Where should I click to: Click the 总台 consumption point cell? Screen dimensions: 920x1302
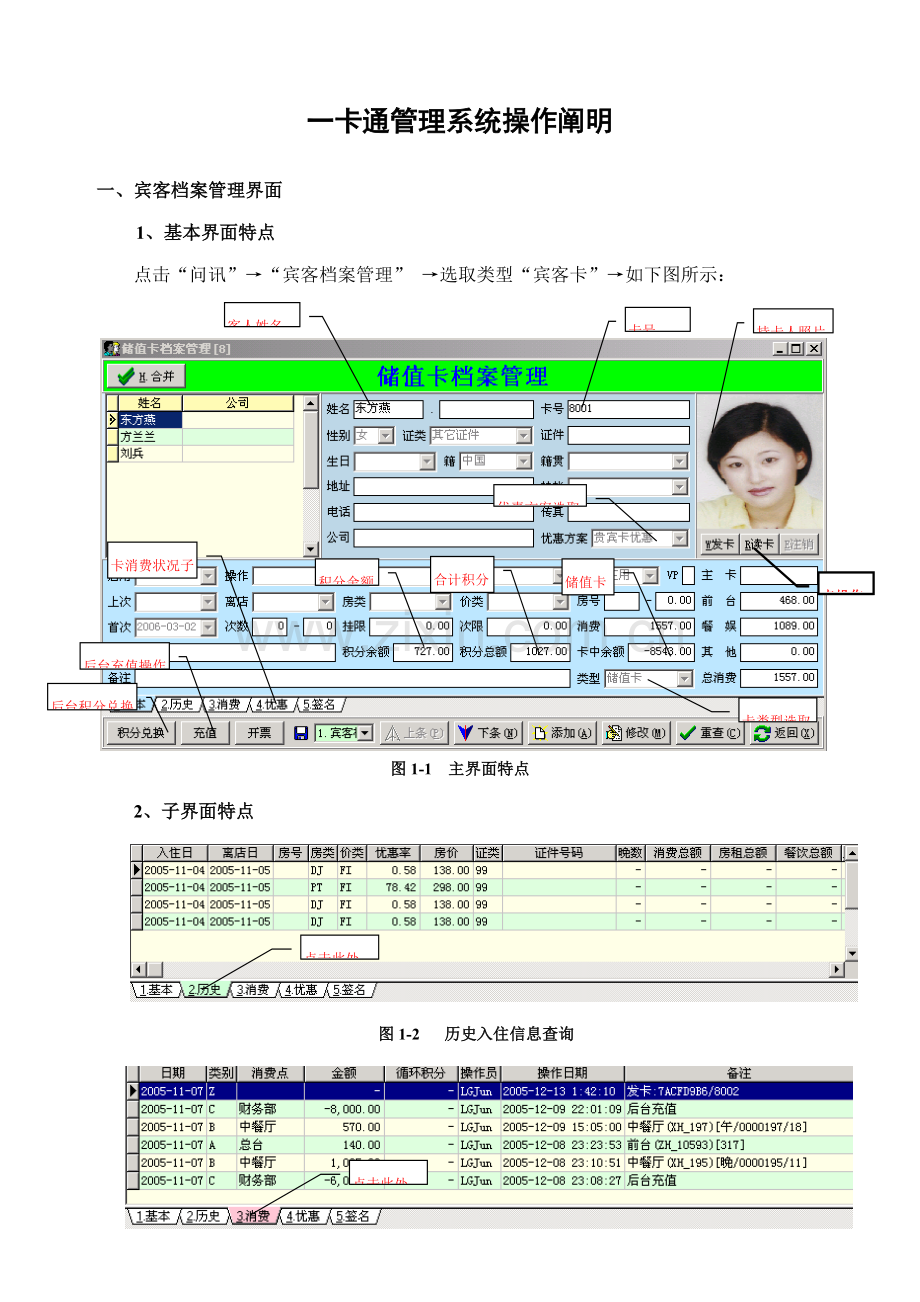click(270, 1145)
